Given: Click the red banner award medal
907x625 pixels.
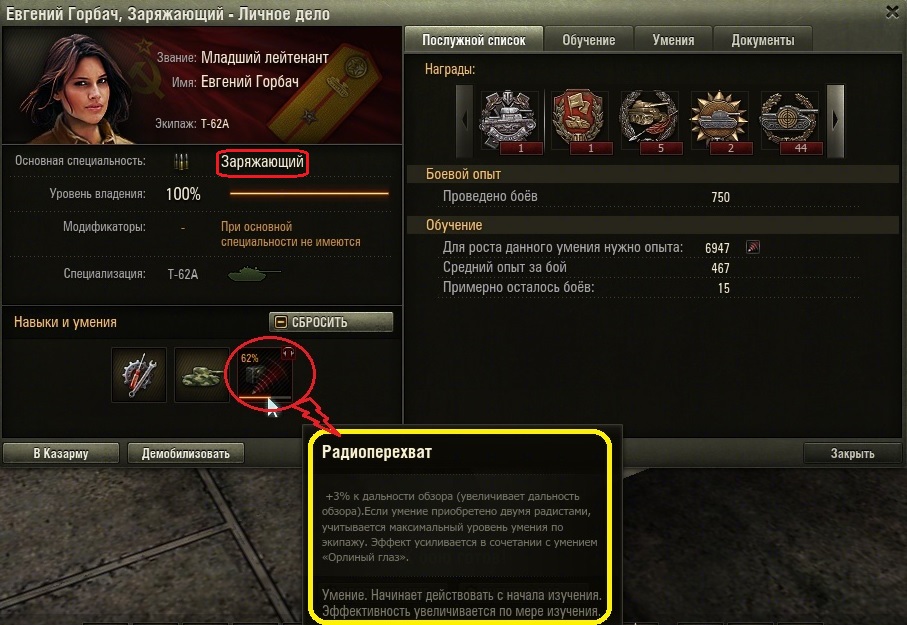Looking at the screenshot, I should pos(579,122).
